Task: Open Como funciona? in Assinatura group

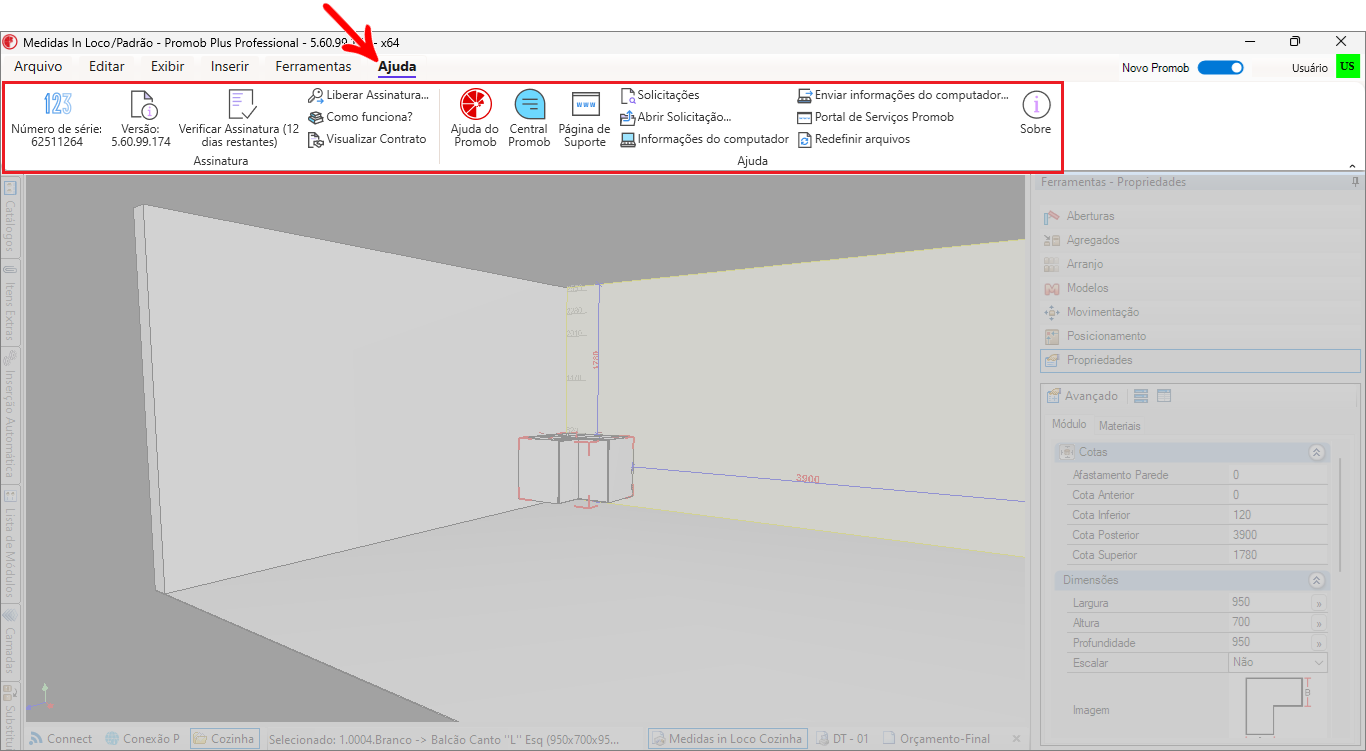Action: (360, 117)
